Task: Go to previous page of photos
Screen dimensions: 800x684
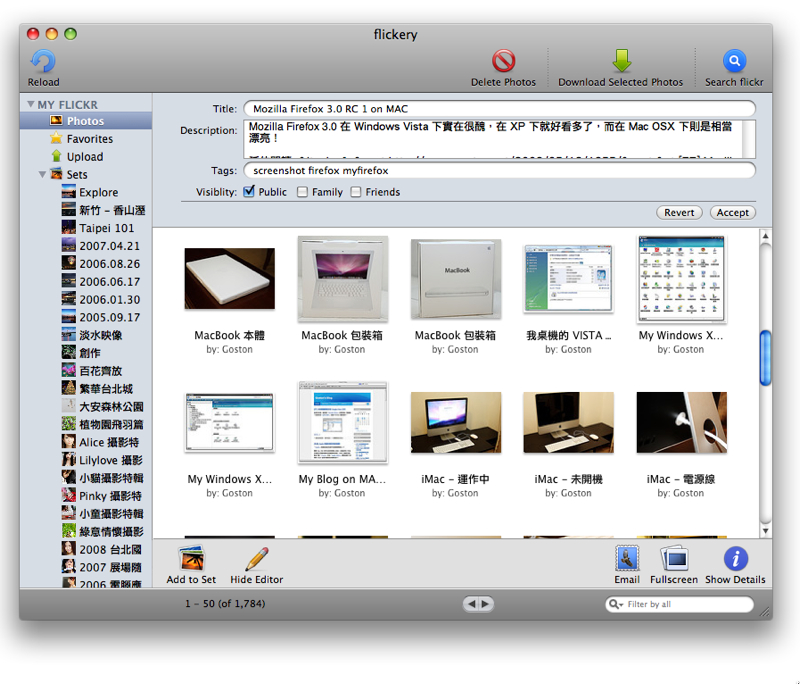Action: pyautogui.click(x=471, y=604)
